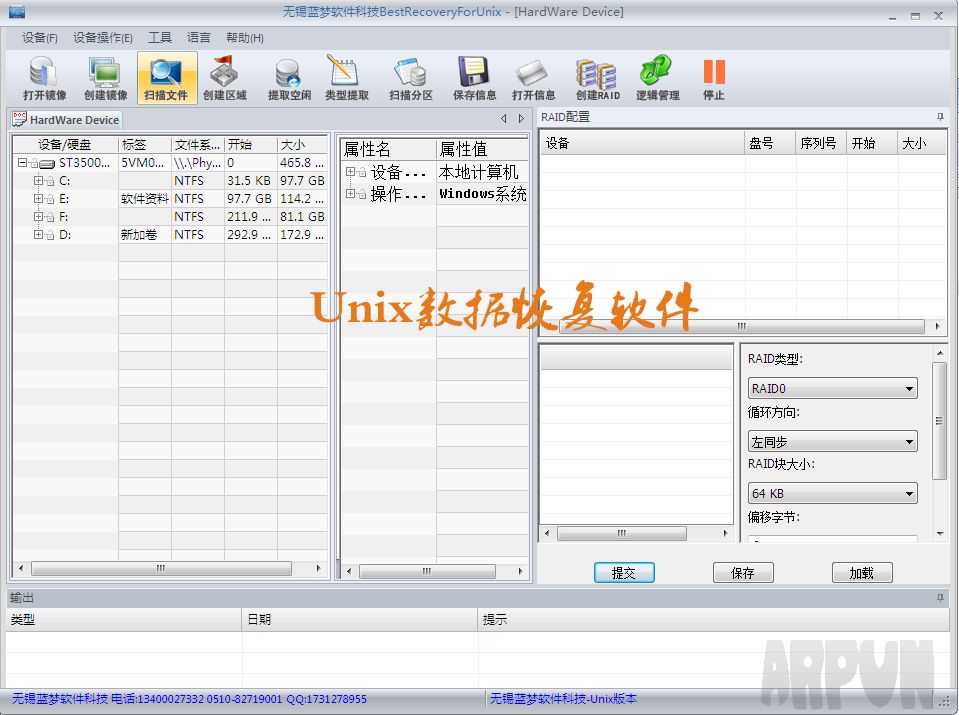Open the 创建RAID tool in toolbar
This screenshot has height=715, width=959.
(597, 78)
